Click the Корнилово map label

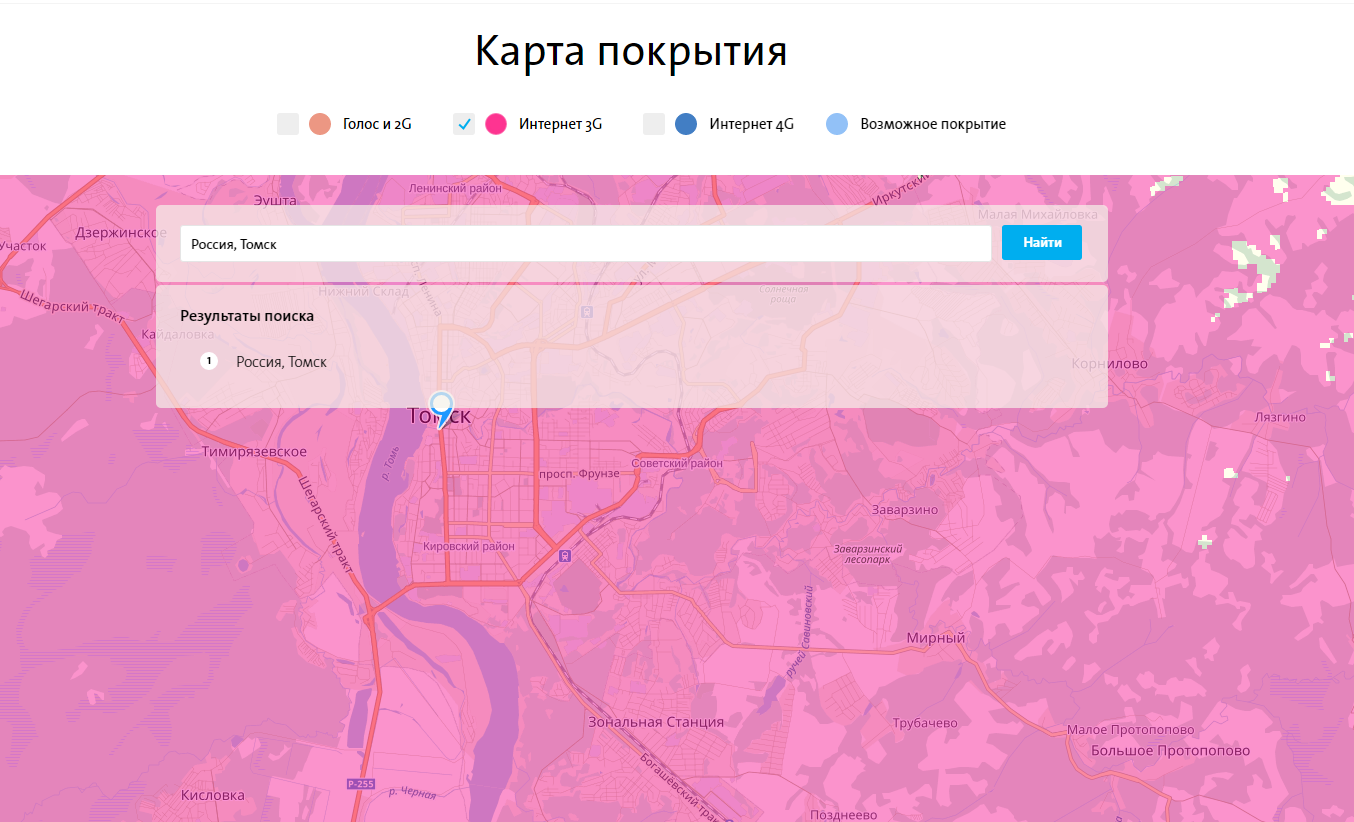pos(1109,364)
